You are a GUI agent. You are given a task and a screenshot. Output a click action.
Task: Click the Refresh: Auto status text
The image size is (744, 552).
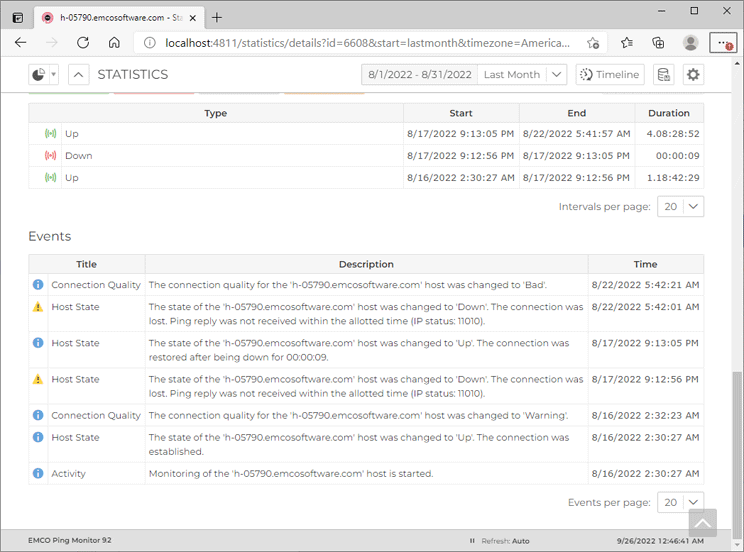click(505, 541)
